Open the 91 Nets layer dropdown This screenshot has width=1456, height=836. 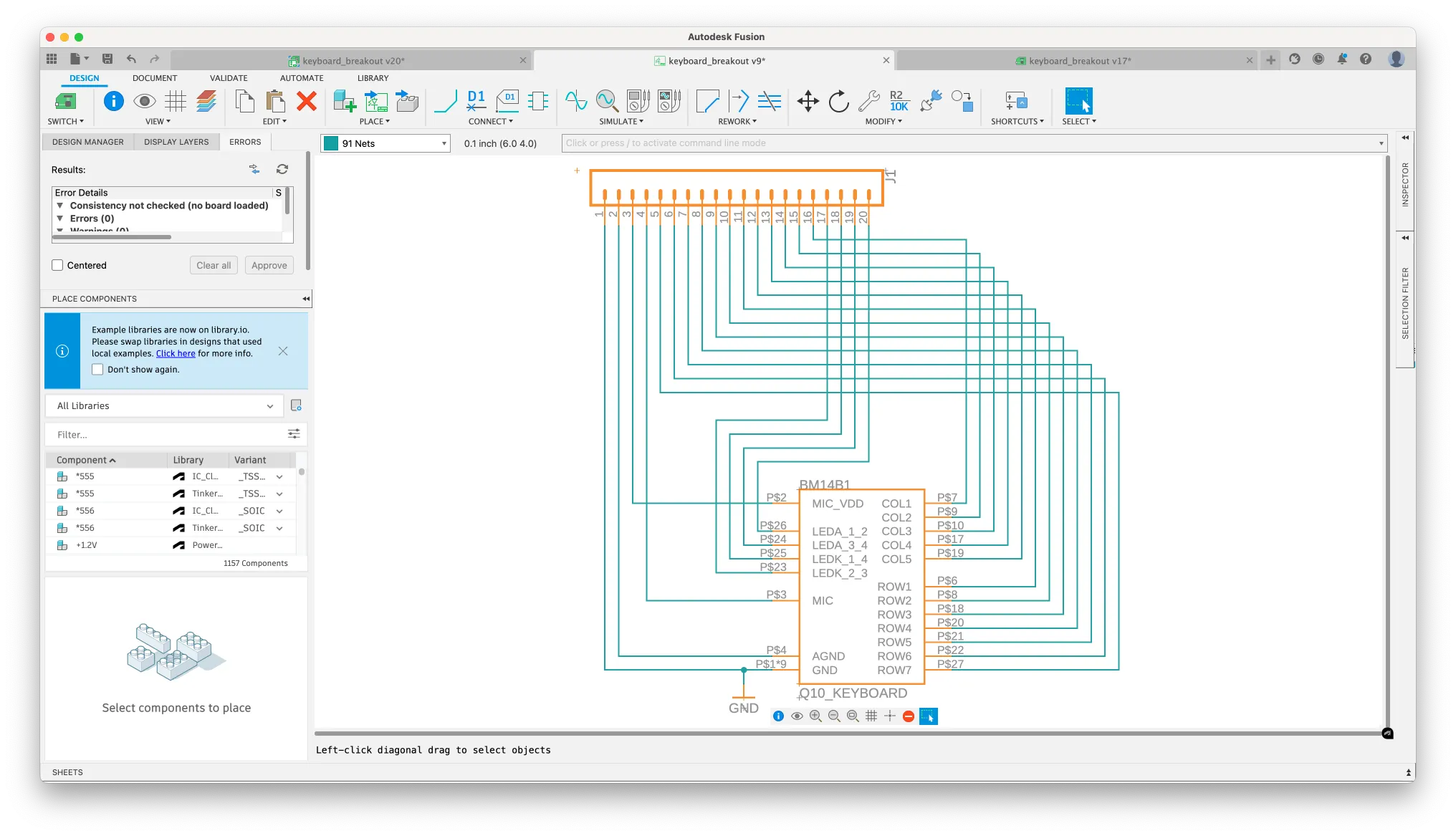pos(444,143)
